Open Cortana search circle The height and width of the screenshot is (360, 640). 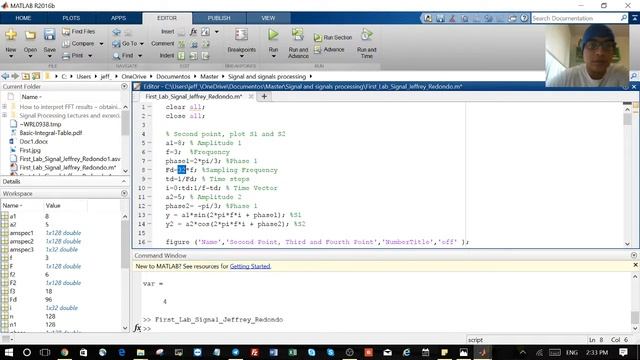pos(27,352)
